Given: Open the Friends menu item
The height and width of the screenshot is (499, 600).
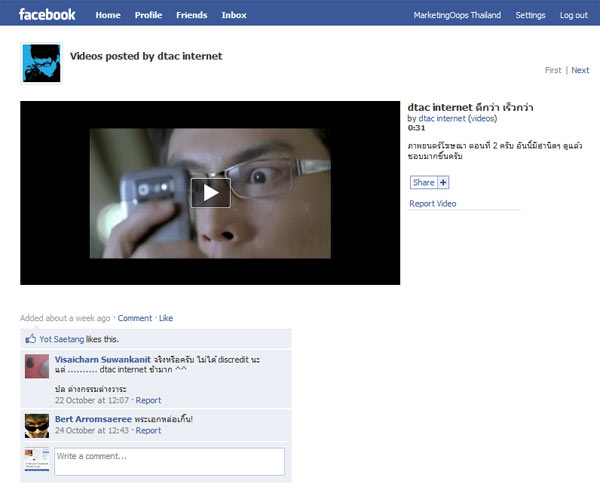Looking at the screenshot, I should (x=191, y=15).
